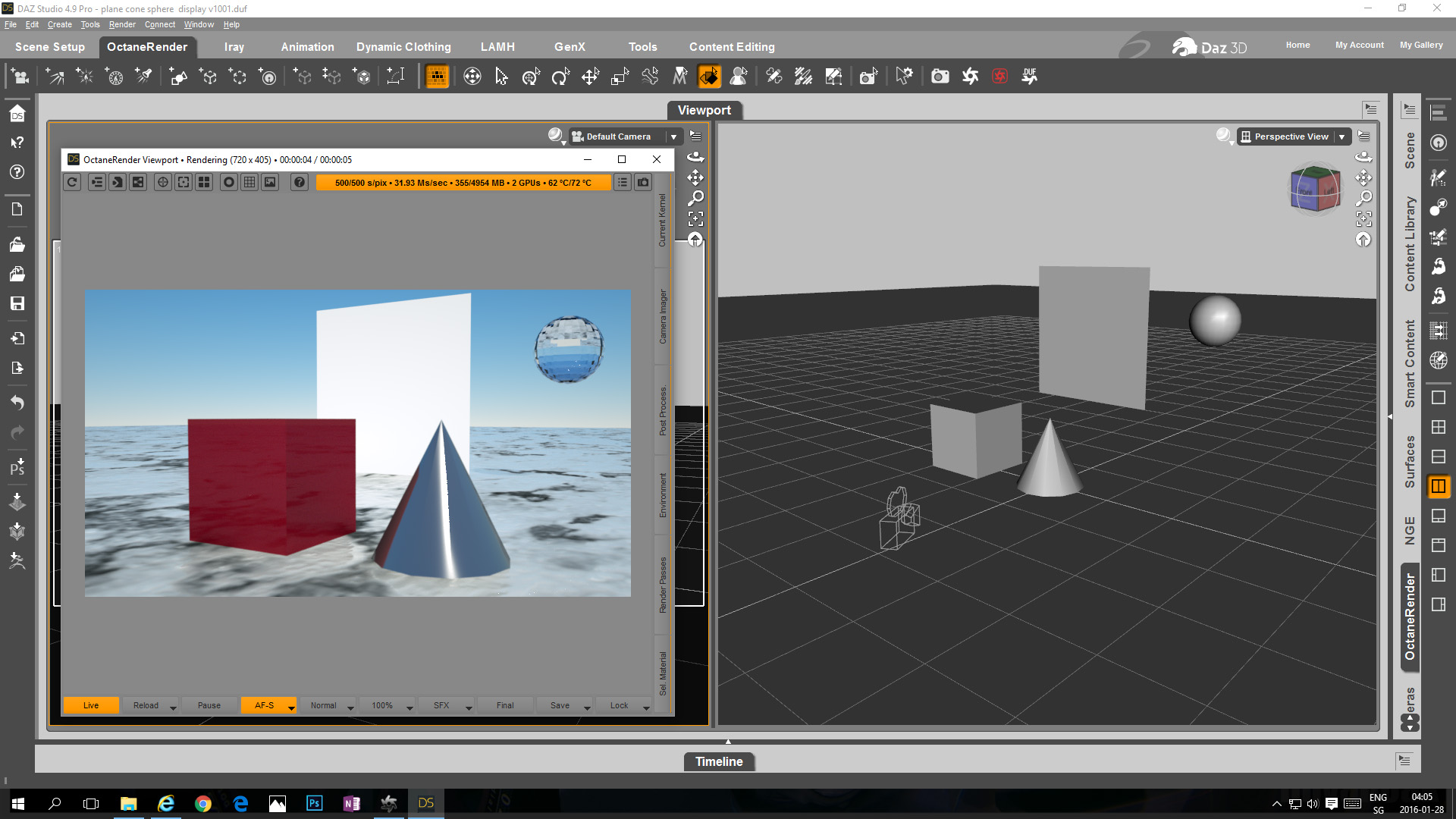Screen dimensions: 1456x819
Task: Click the Pause render button
Action: coord(209,705)
